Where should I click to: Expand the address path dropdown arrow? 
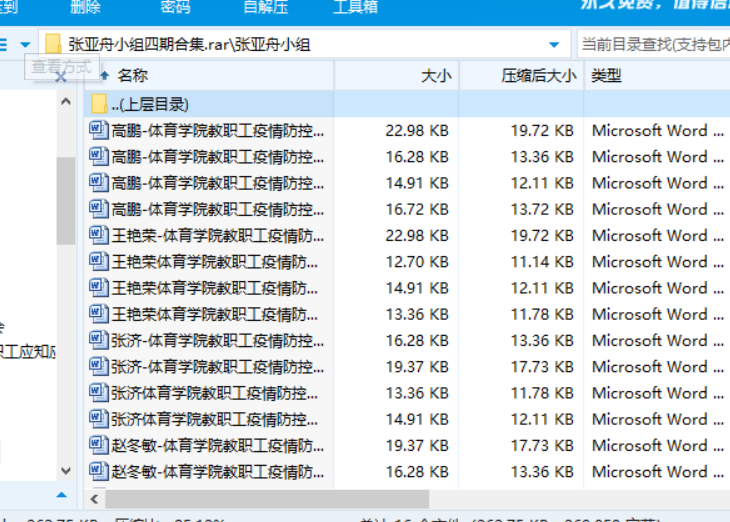coord(554,45)
